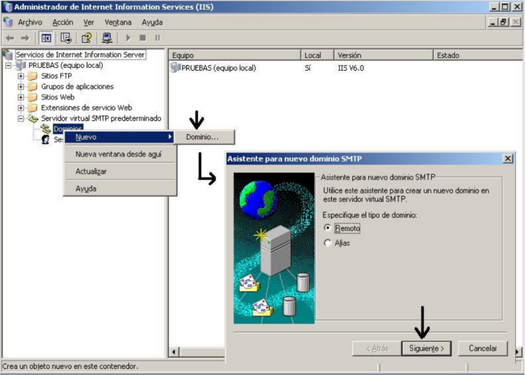
Task: Restore the inner MDI child window
Action: click(503, 22)
